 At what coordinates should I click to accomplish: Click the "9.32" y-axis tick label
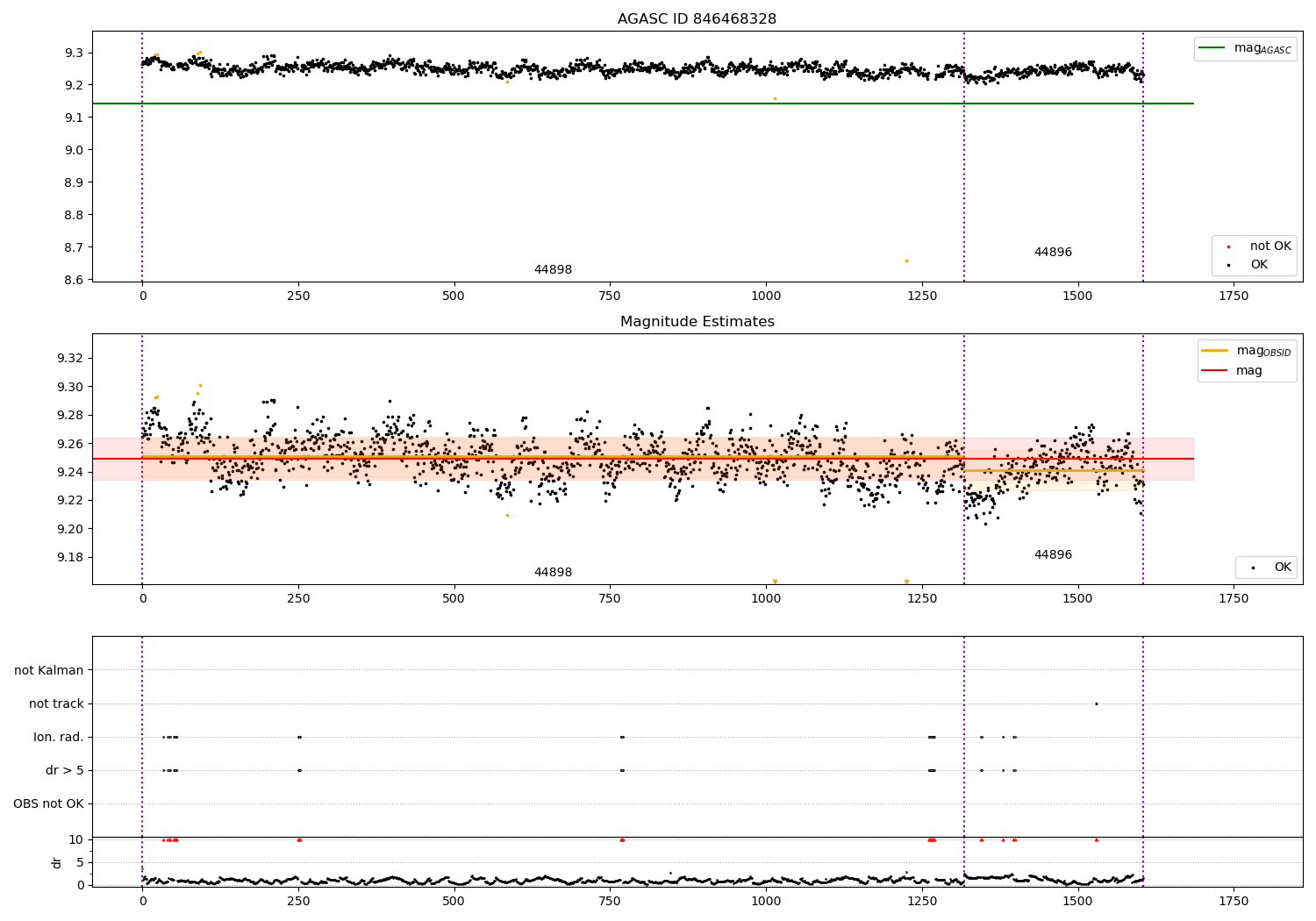(x=71, y=358)
